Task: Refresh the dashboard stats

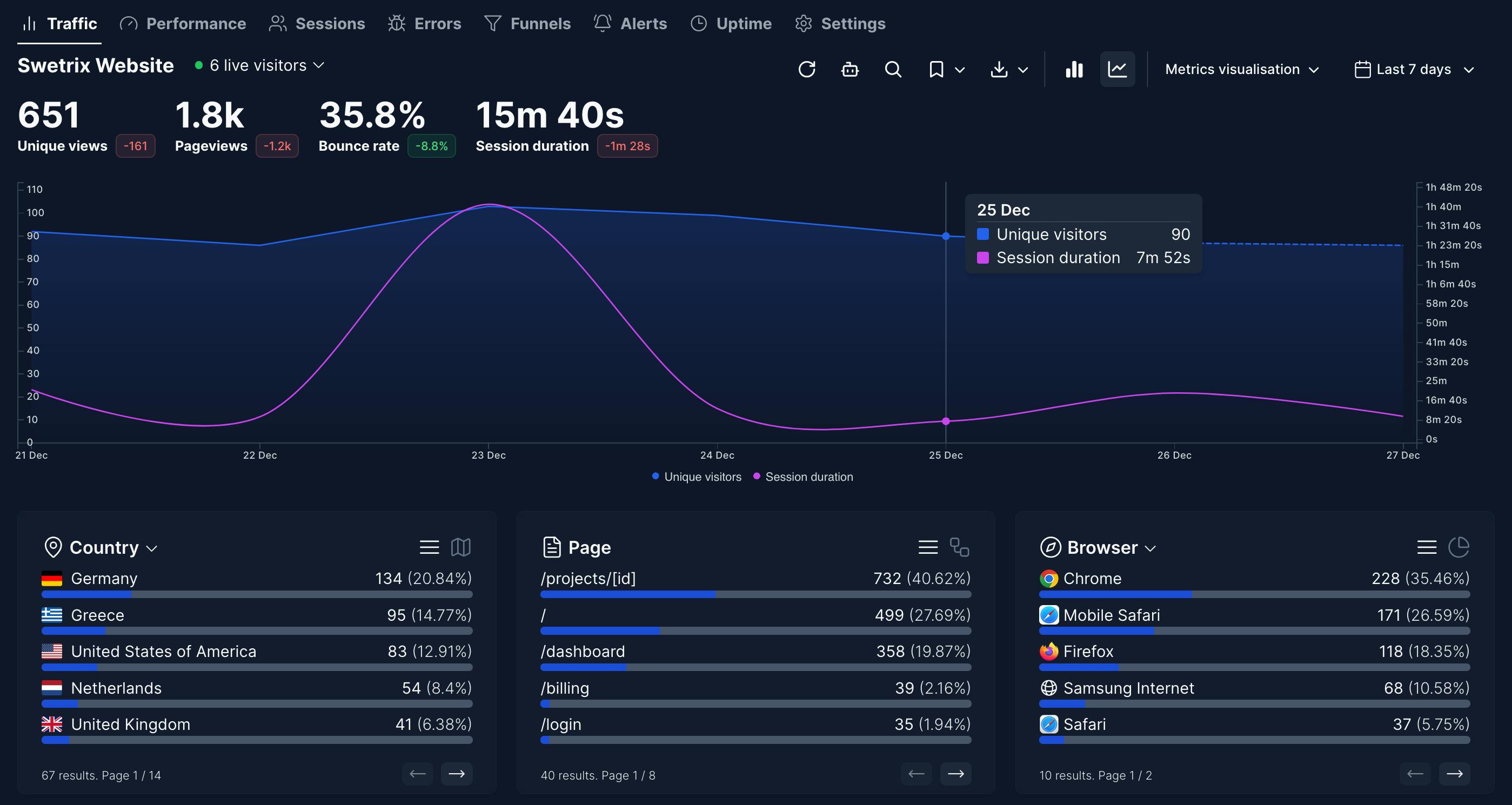Action: tap(806, 69)
